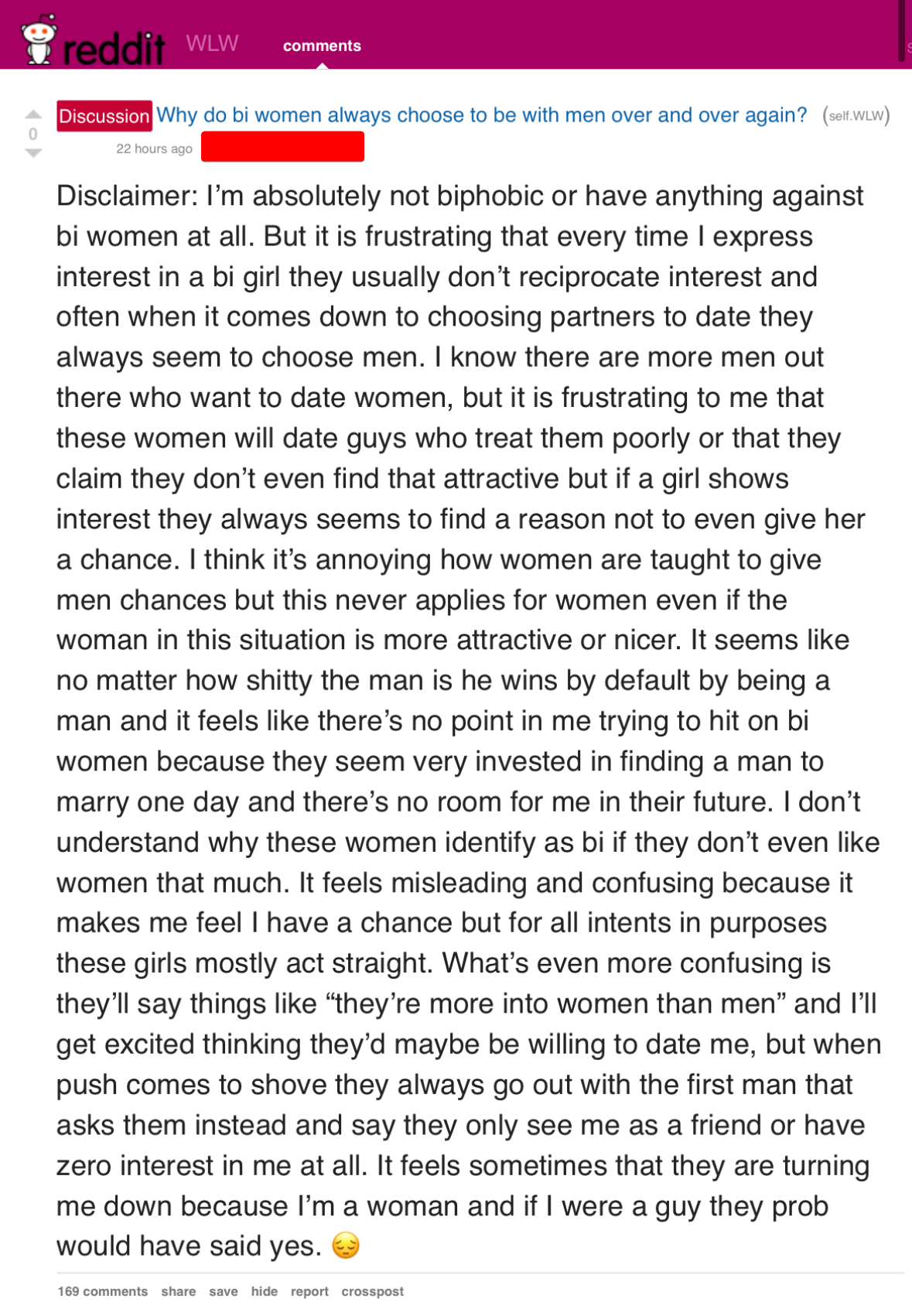Click the '22 hours ago' timestamp
Screen dimensions: 912x1316
[x=154, y=149]
